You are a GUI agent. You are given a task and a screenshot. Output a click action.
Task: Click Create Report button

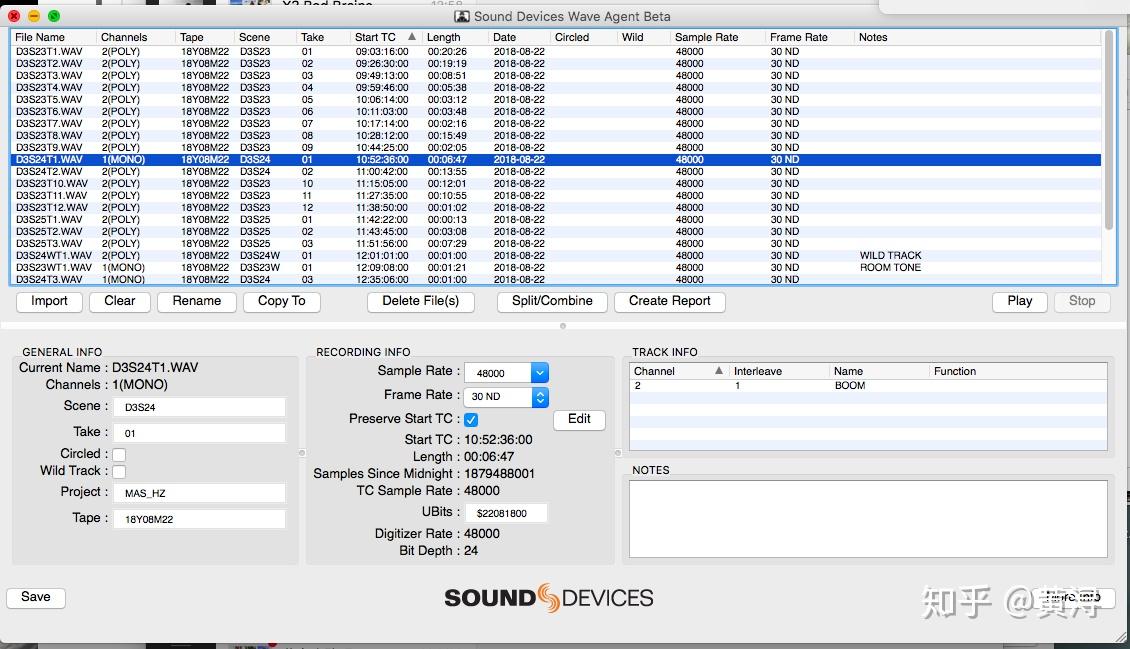tap(669, 301)
